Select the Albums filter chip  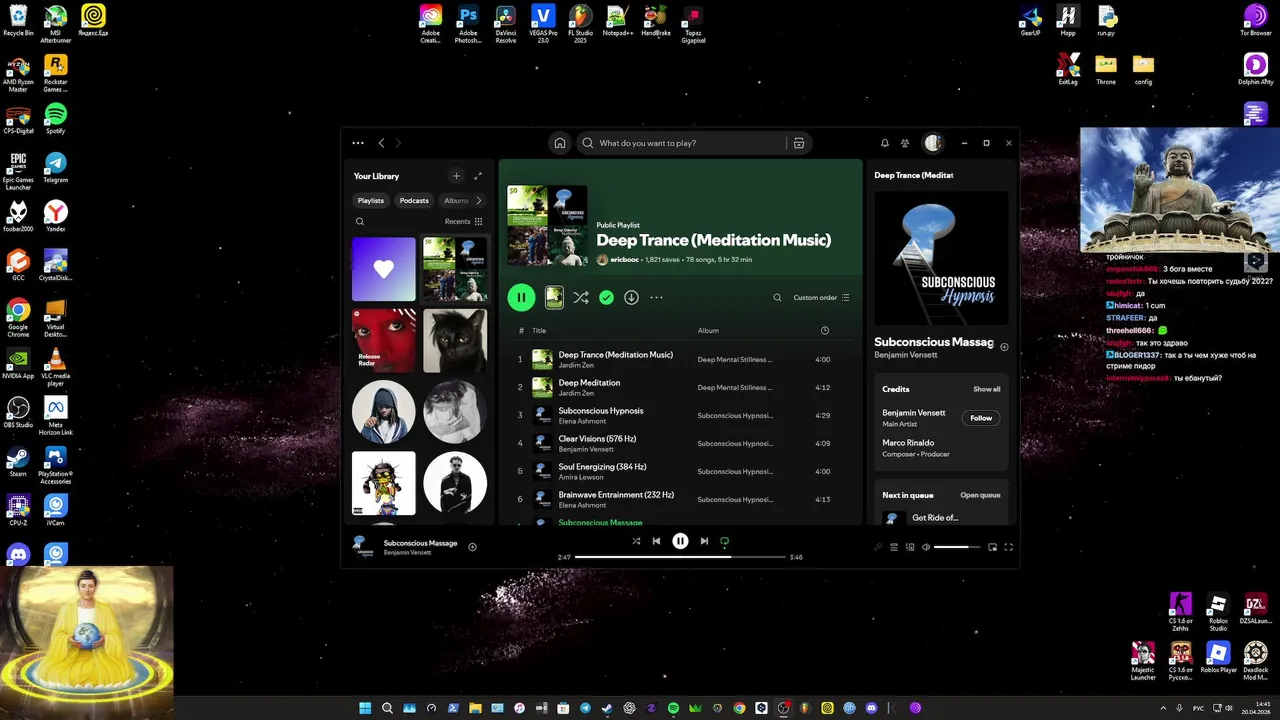coord(455,200)
